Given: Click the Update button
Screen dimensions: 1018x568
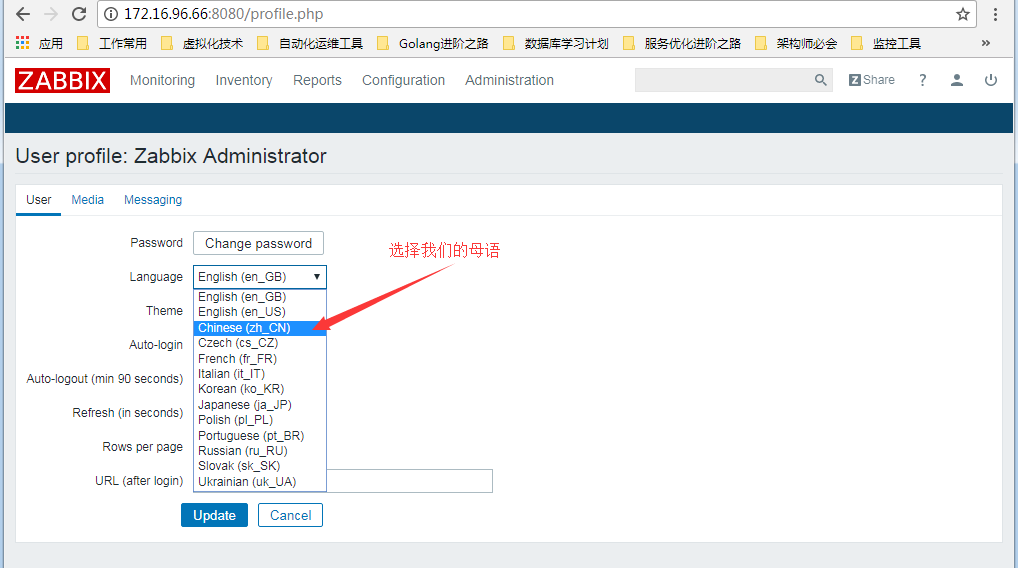Looking at the screenshot, I should pos(214,515).
